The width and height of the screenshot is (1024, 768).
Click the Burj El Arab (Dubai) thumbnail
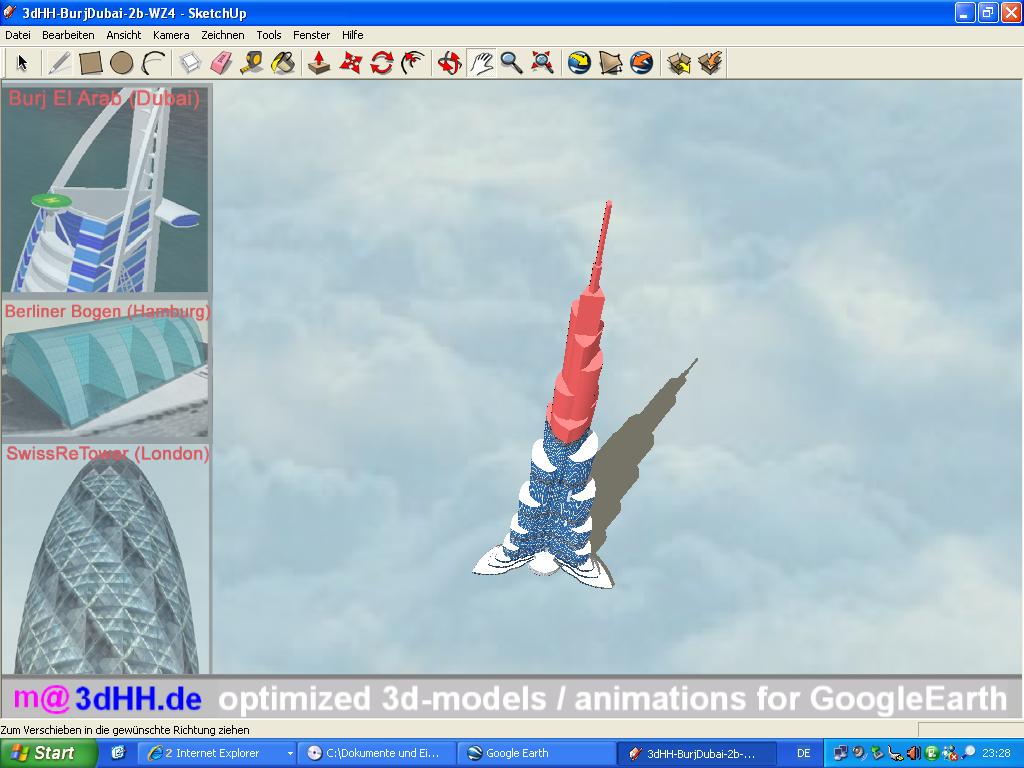coord(105,189)
